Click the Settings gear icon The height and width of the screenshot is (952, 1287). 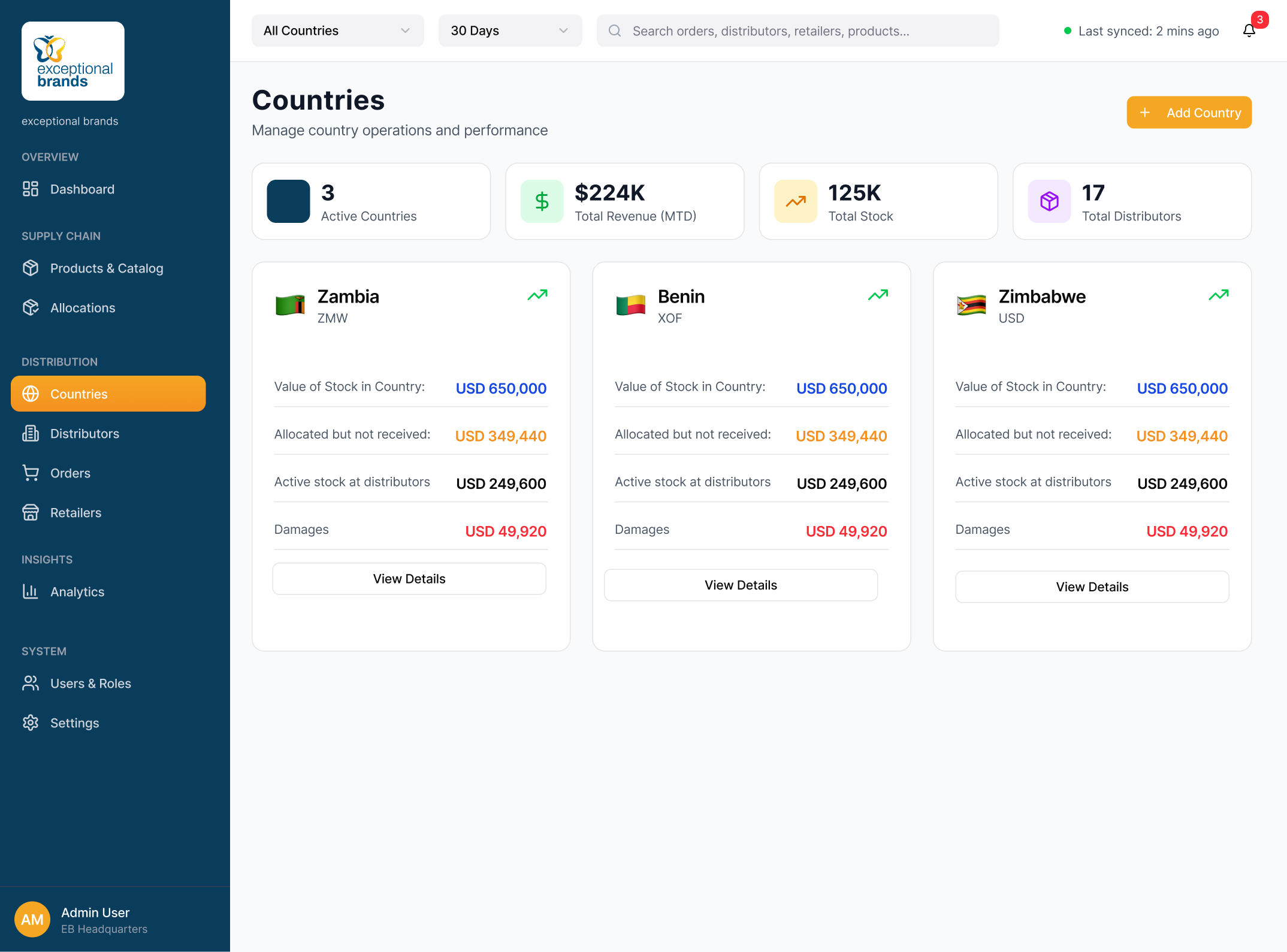coord(31,723)
